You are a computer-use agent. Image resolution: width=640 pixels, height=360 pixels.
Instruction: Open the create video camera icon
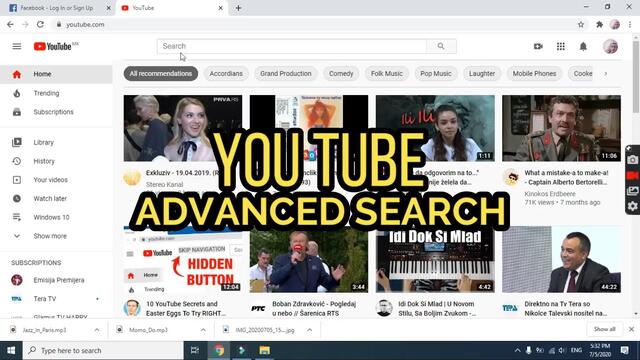tap(538, 47)
